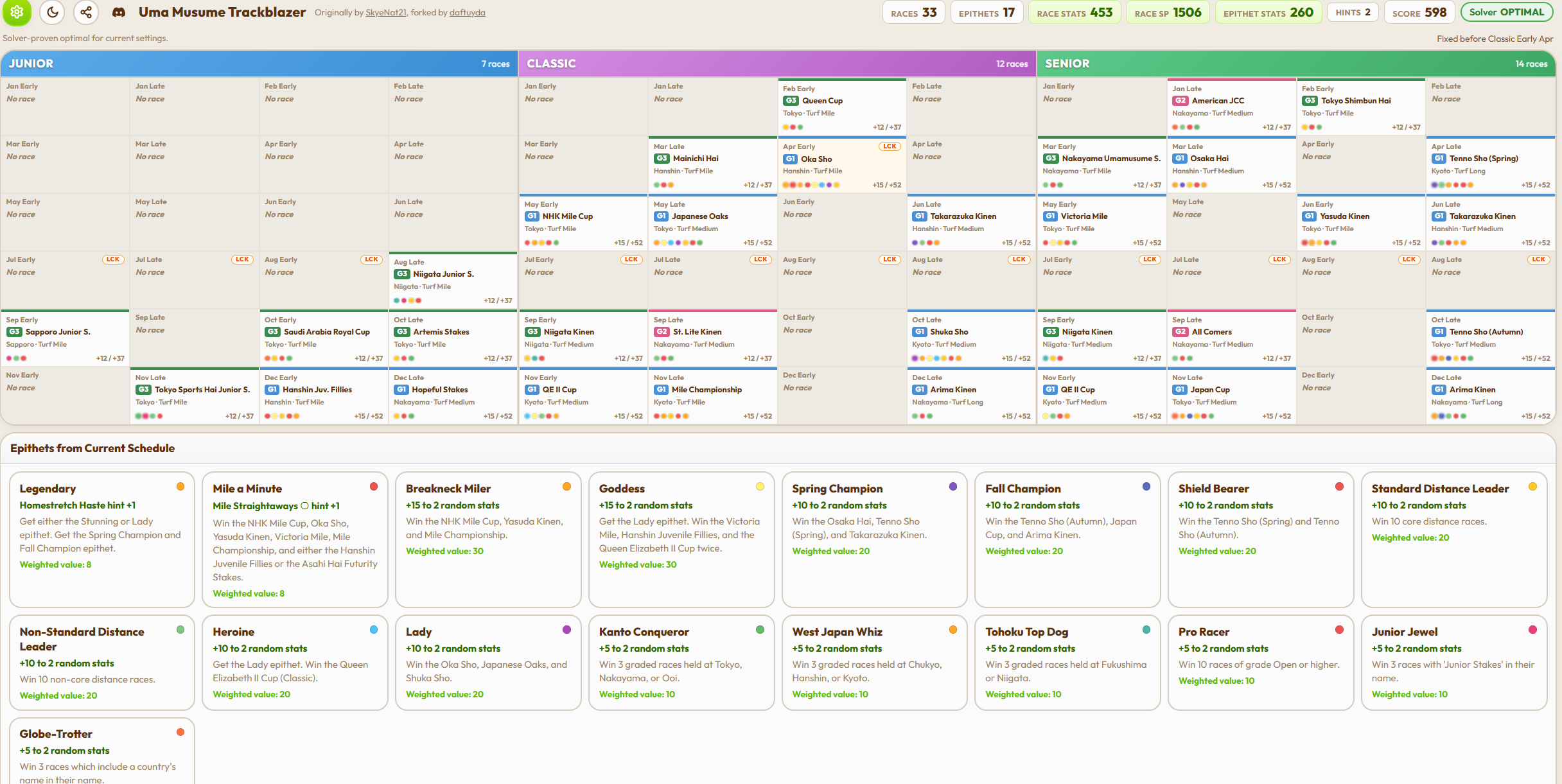
Task: Toggle the LCK badge on Junior Jul Early
Action: (x=113, y=259)
